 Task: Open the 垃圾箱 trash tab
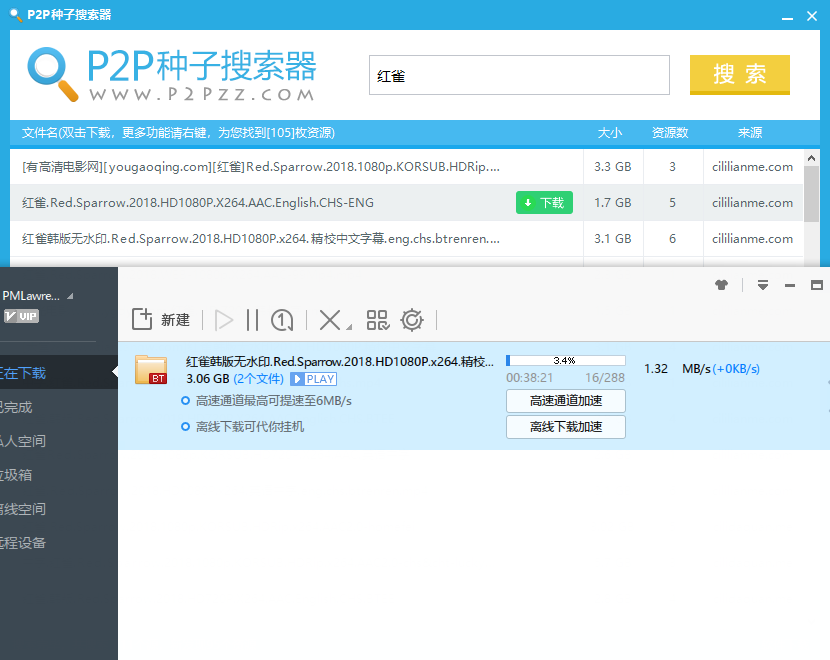click(x=59, y=475)
